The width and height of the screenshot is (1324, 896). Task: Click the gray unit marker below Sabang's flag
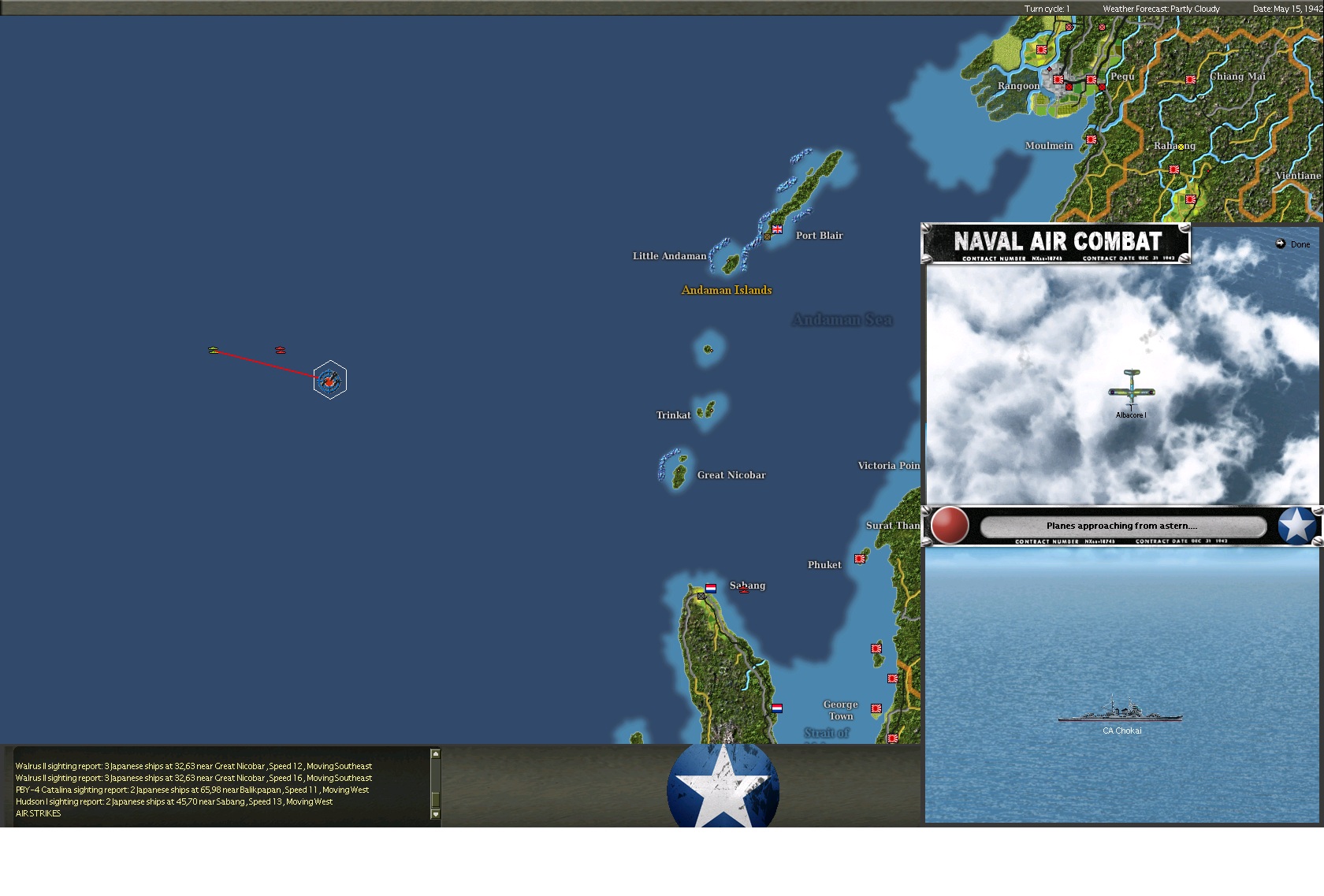point(701,597)
